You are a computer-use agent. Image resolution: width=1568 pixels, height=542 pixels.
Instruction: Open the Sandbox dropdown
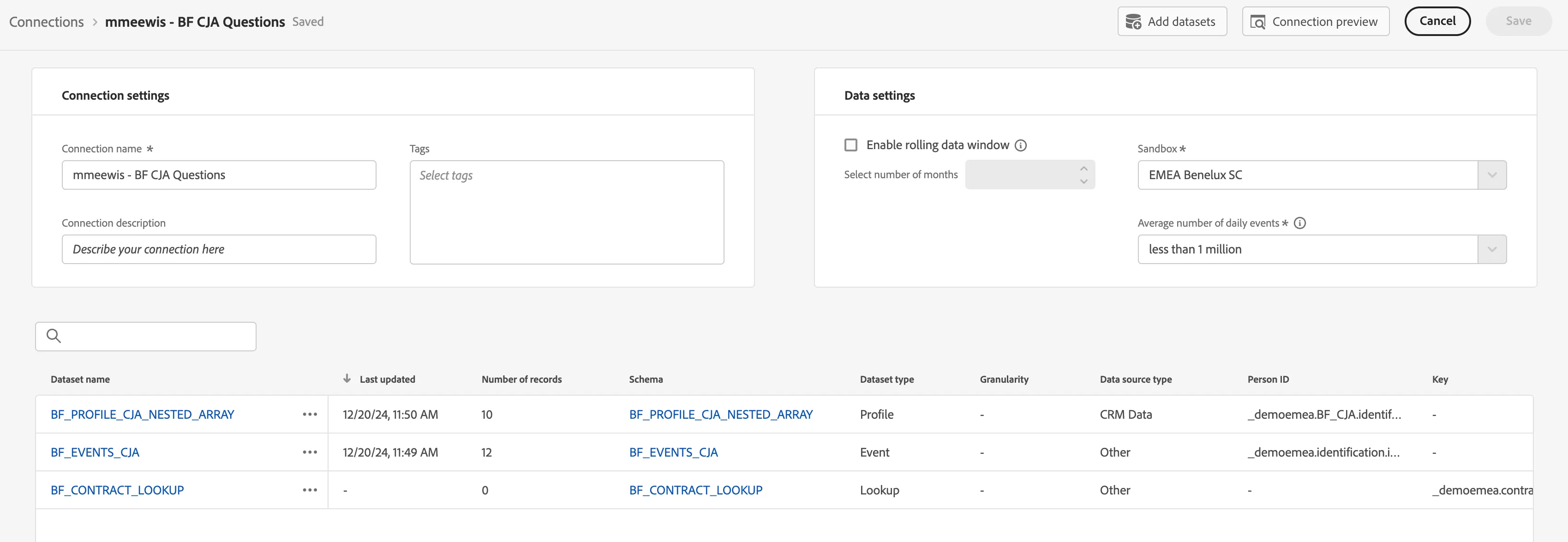(1322, 175)
